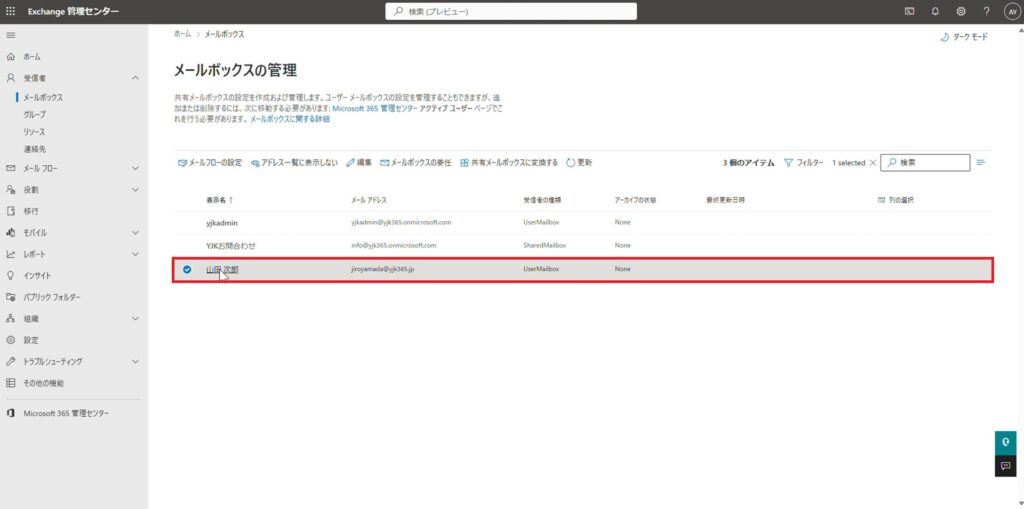Open the list view options icon
The height and width of the screenshot is (509, 1024).
(x=980, y=163)
